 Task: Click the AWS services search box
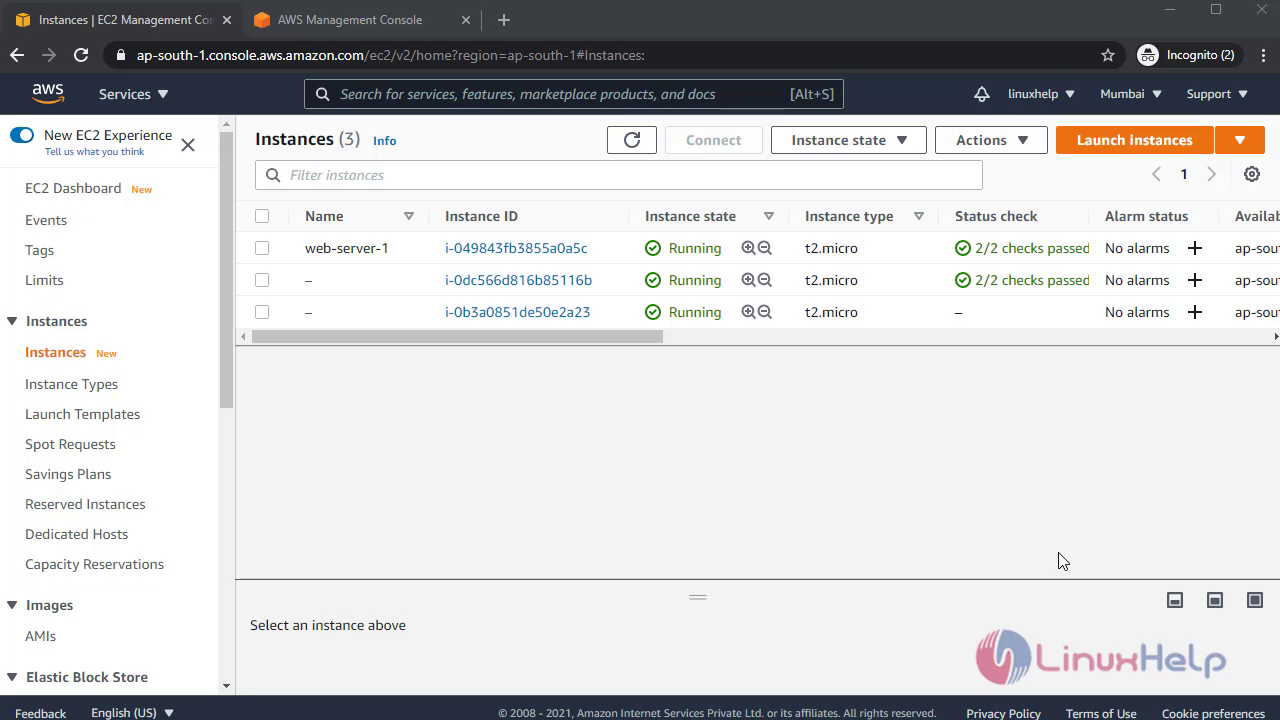574,94
